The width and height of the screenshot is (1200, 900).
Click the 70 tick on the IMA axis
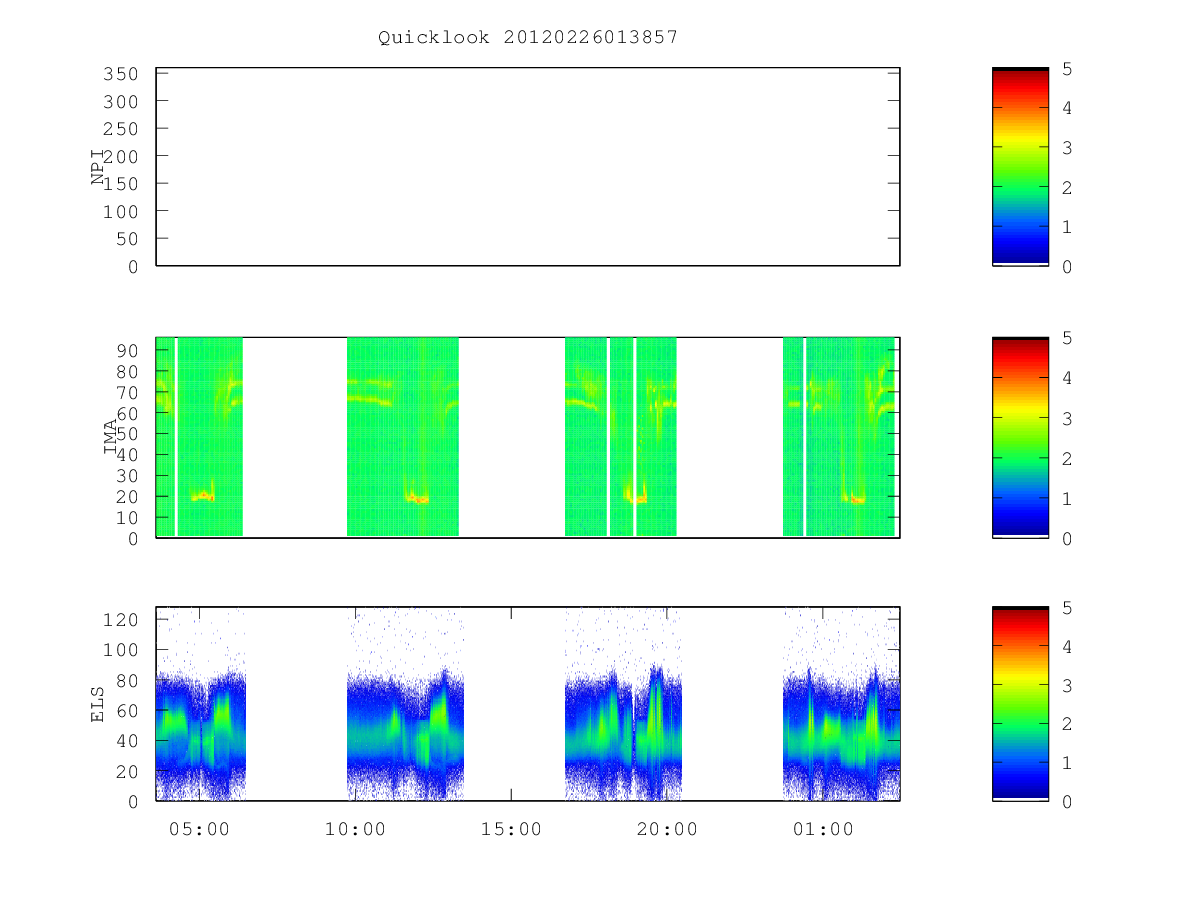pos(127,391)
